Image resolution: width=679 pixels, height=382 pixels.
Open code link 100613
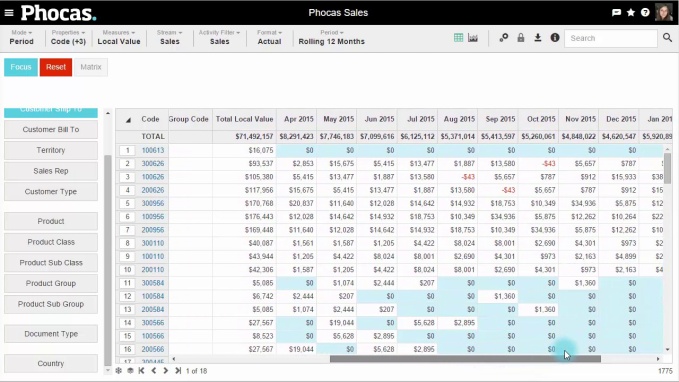click(x=153, y=150)
